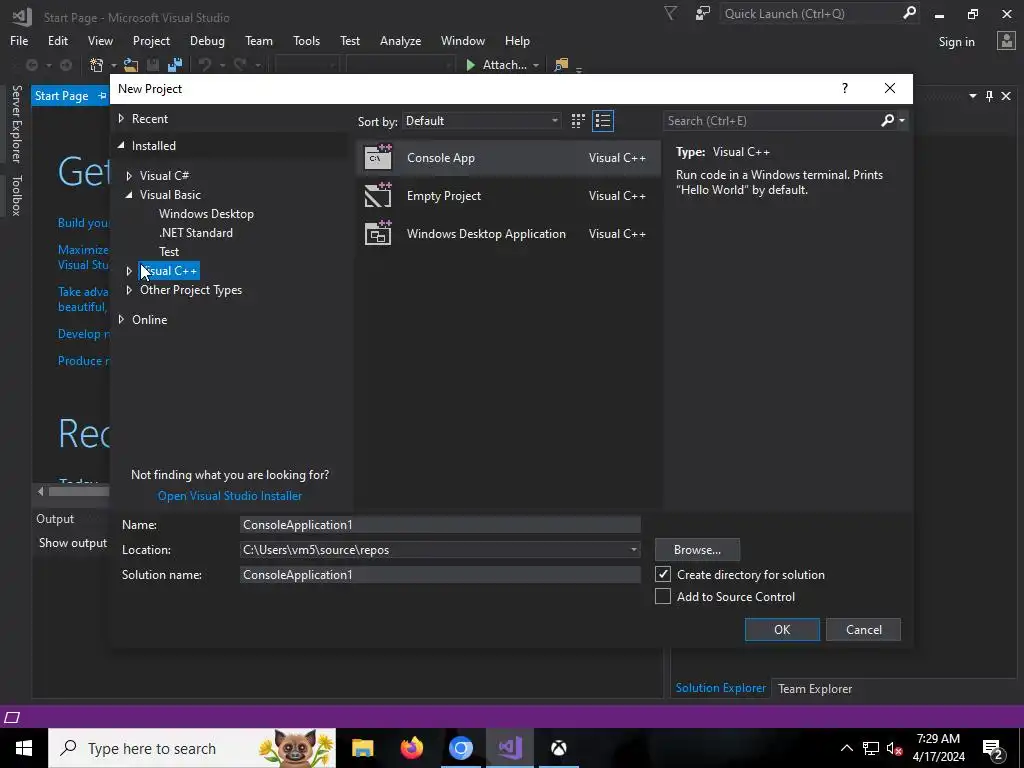The height and width of the screenshot is (768, 1024).
Task: Toggle Create directory for solution checkbox
Action: coord(663,574)
